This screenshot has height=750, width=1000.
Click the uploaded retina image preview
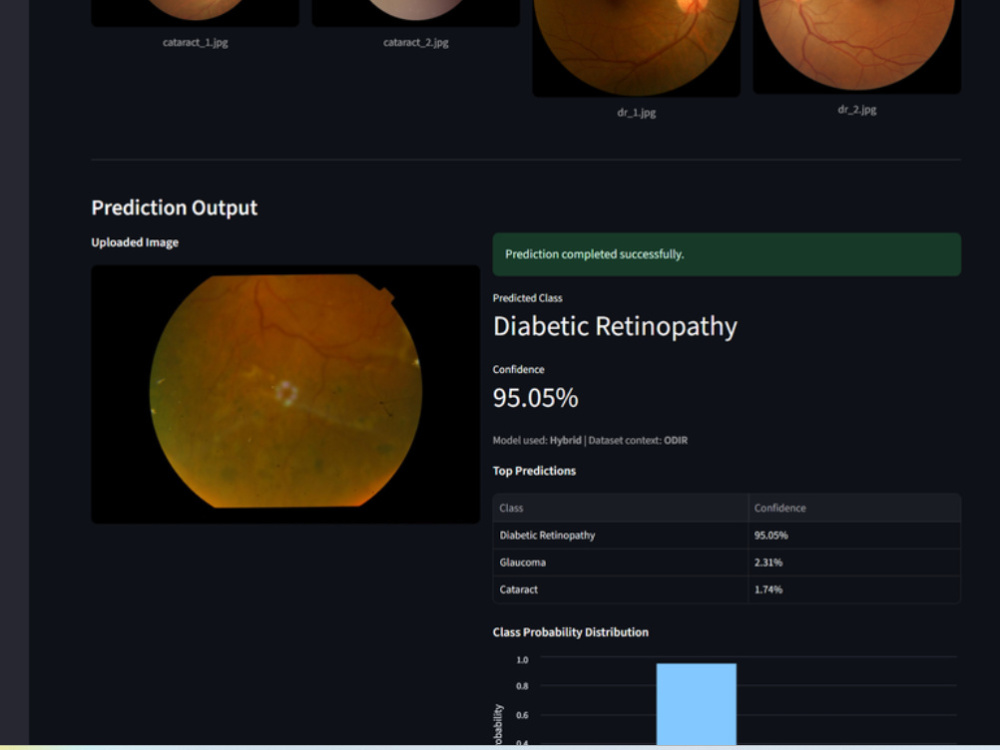coord(286,394)
